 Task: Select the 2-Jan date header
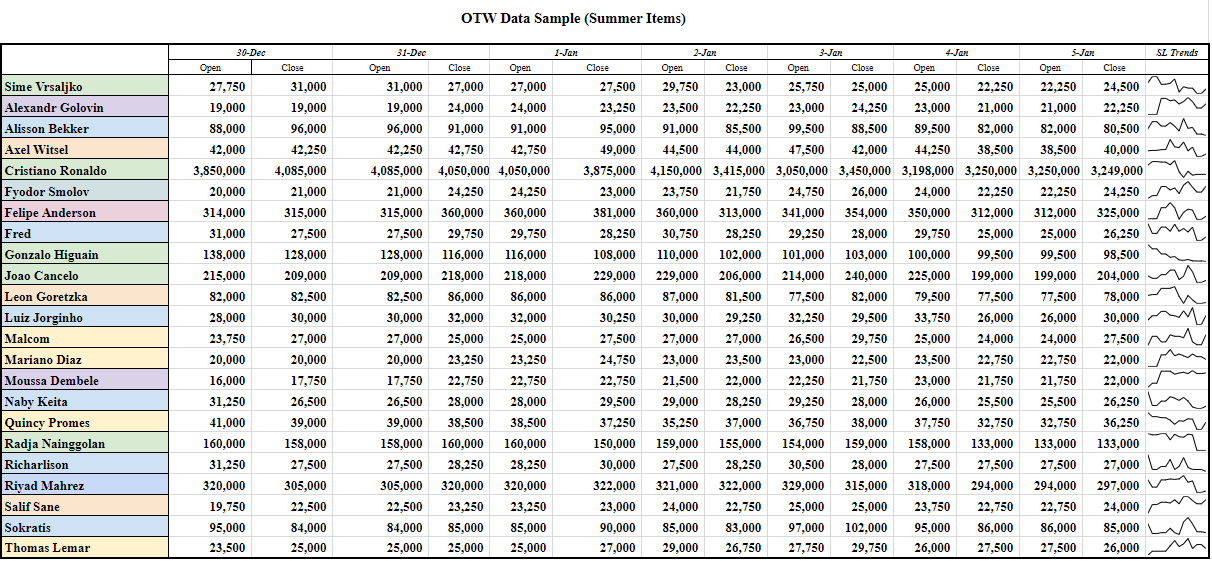click(704, 52)
